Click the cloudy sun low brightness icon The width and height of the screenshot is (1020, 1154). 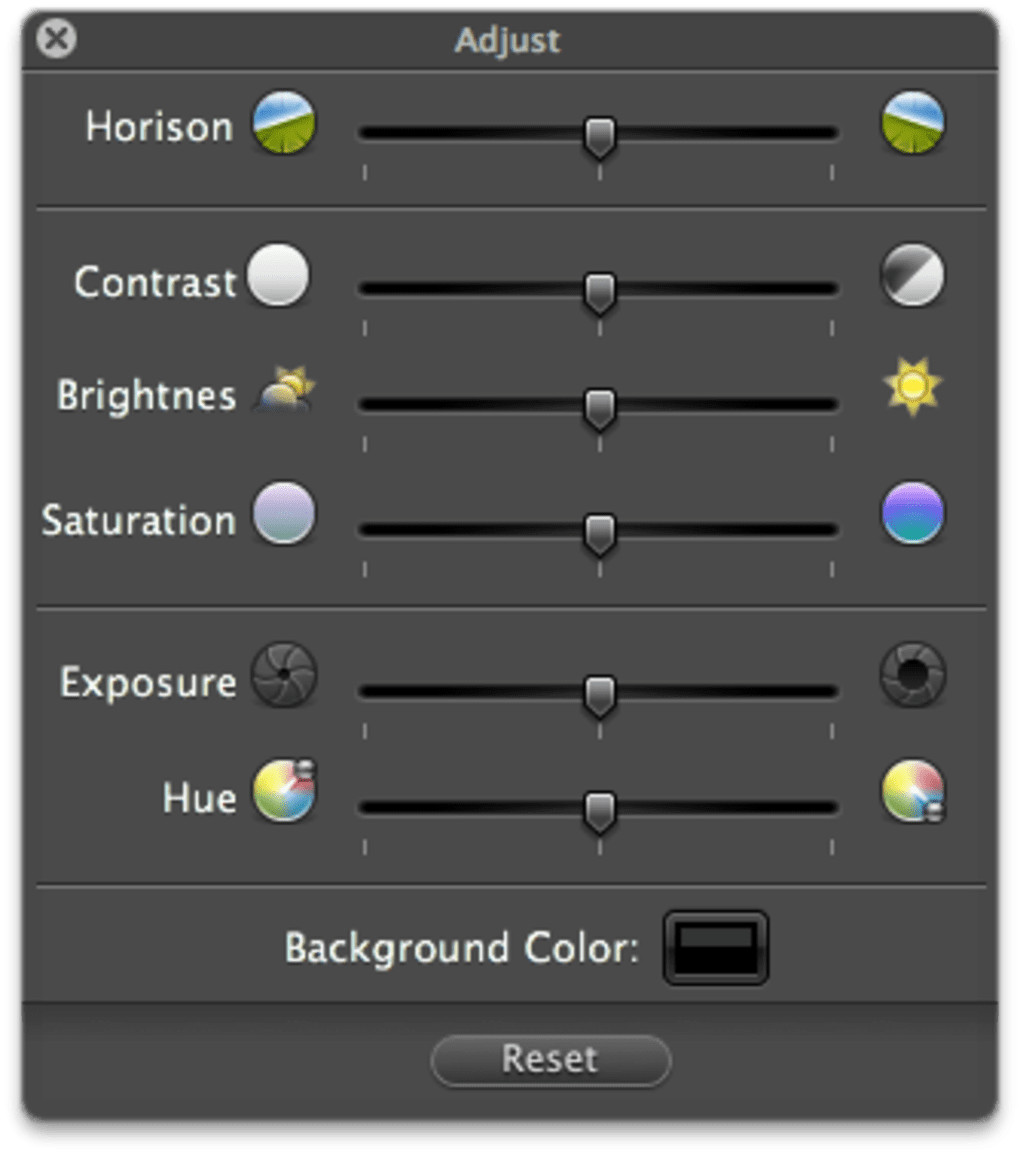coord(284,390)
